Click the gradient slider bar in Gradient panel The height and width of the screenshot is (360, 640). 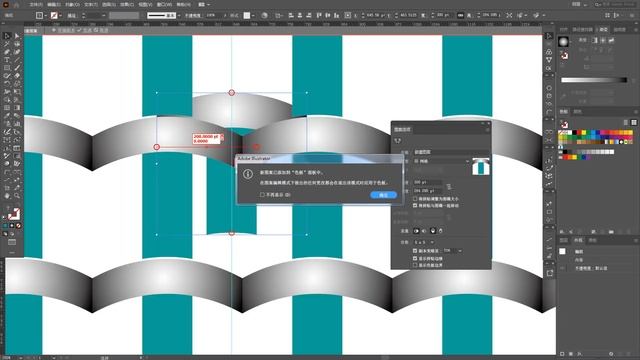pyautogui.click(x=594, y=80)
